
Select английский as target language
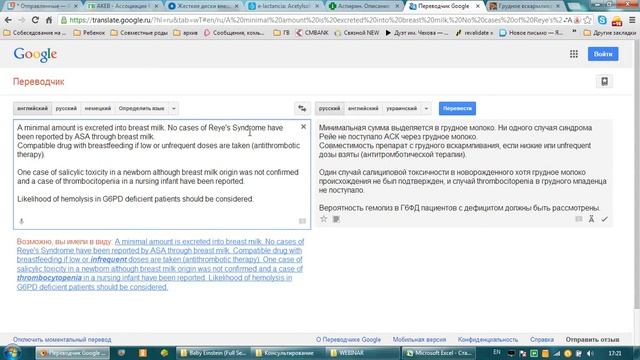click(x=363, y=109)
